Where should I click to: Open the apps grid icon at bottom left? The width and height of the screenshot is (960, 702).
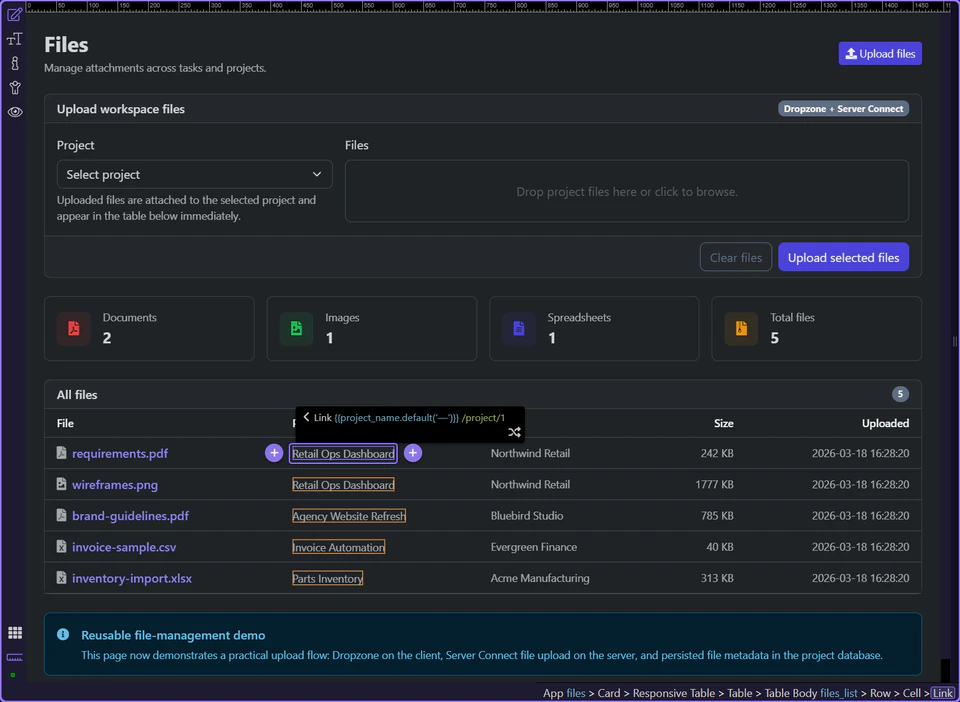pos(14,632)
